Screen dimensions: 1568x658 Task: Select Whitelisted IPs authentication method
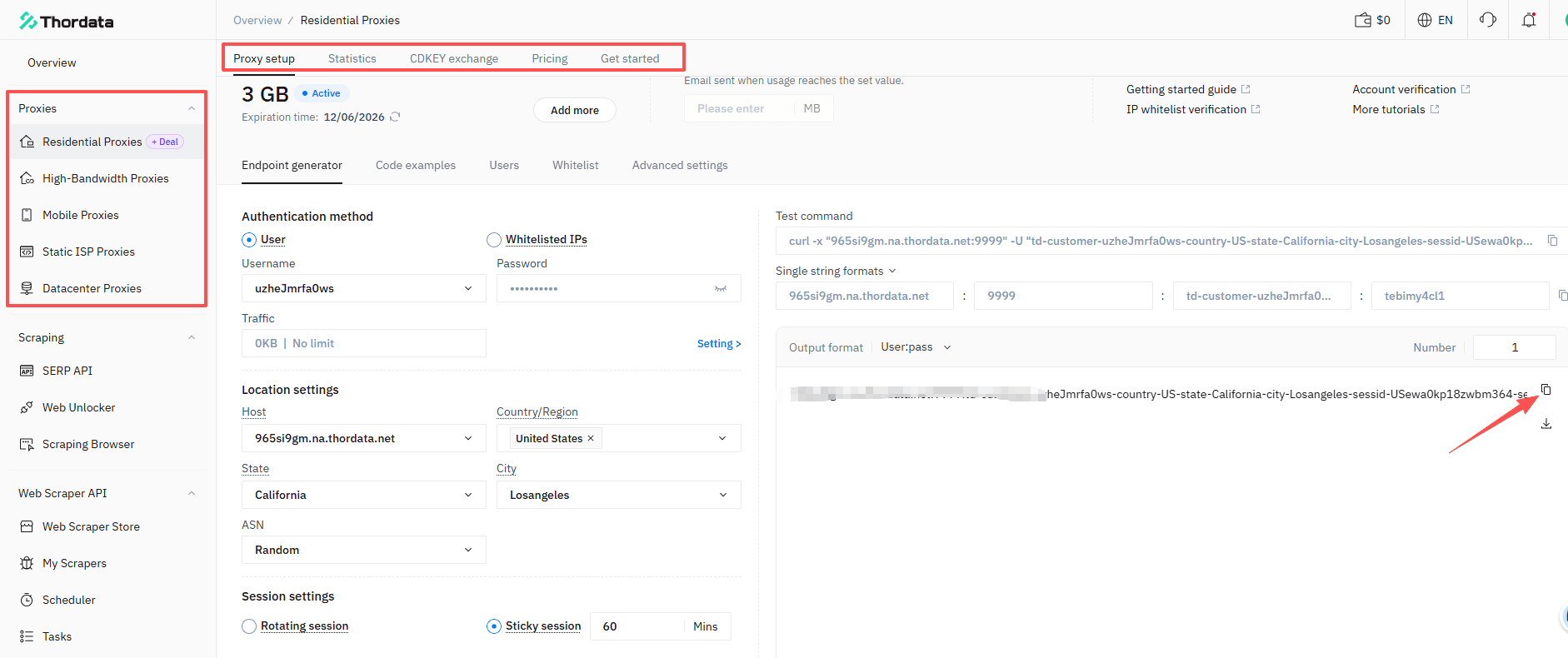(494, 240)
